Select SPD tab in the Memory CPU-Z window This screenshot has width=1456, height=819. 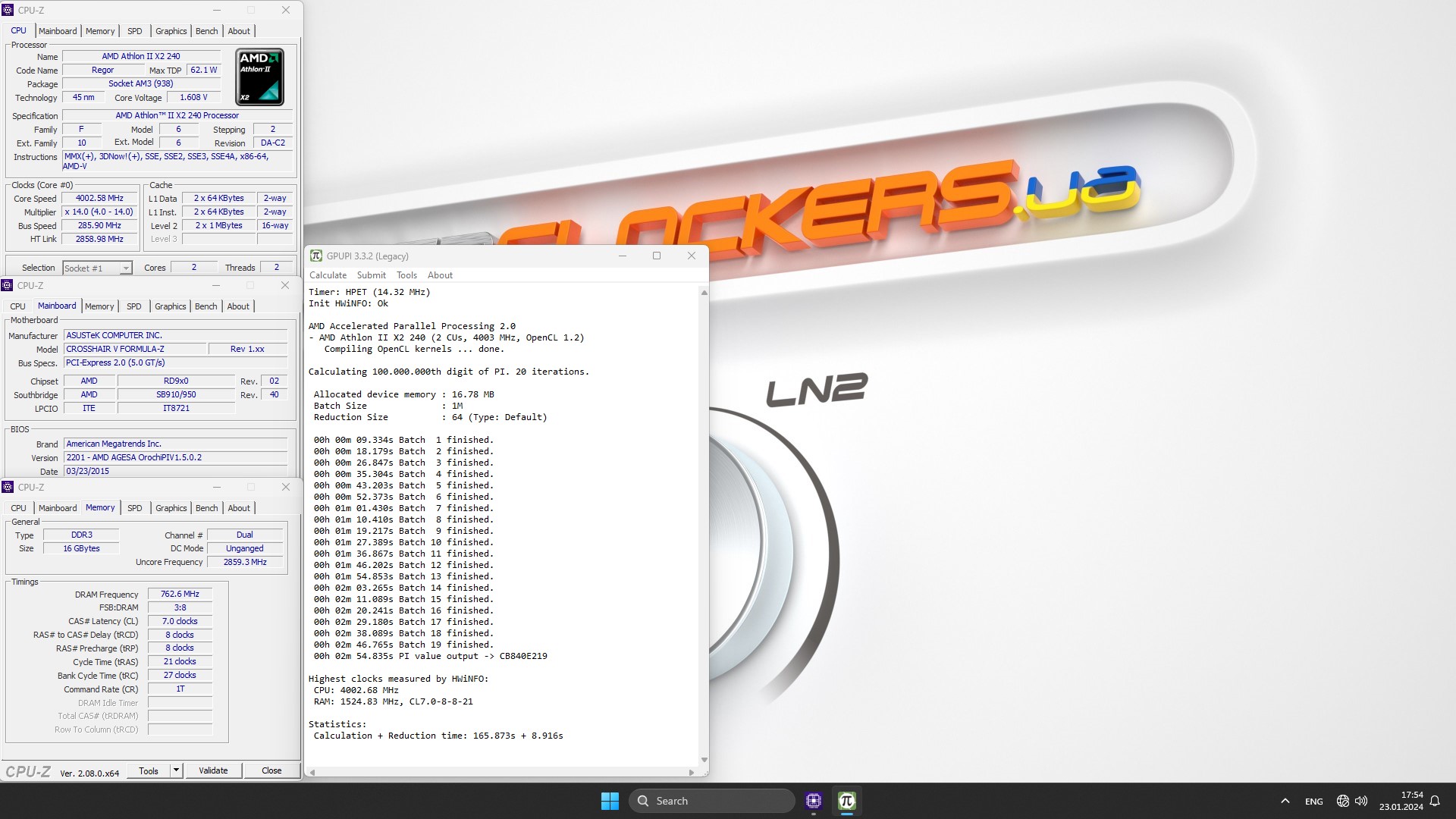[x=135, y=508]
